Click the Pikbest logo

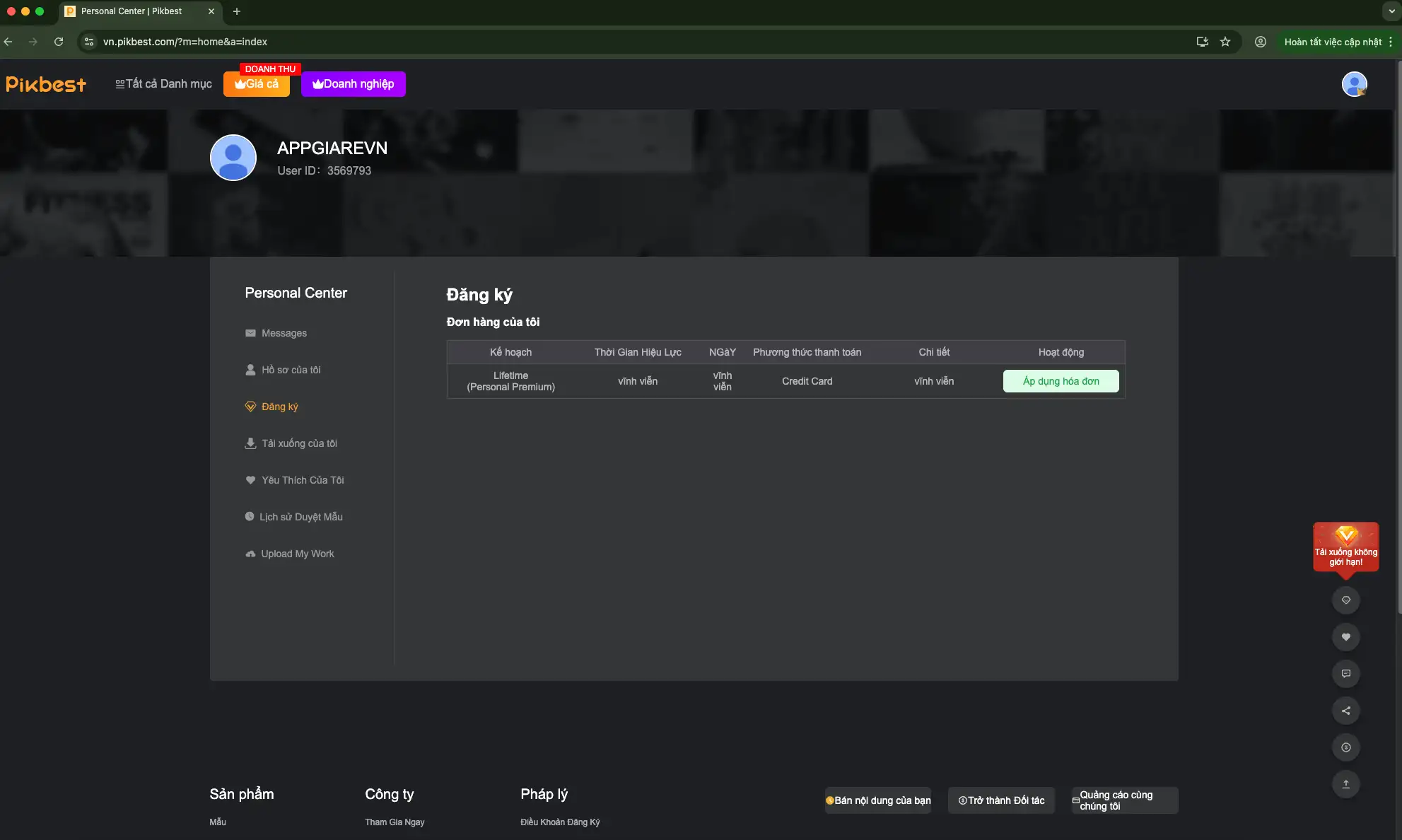point(46,84)
